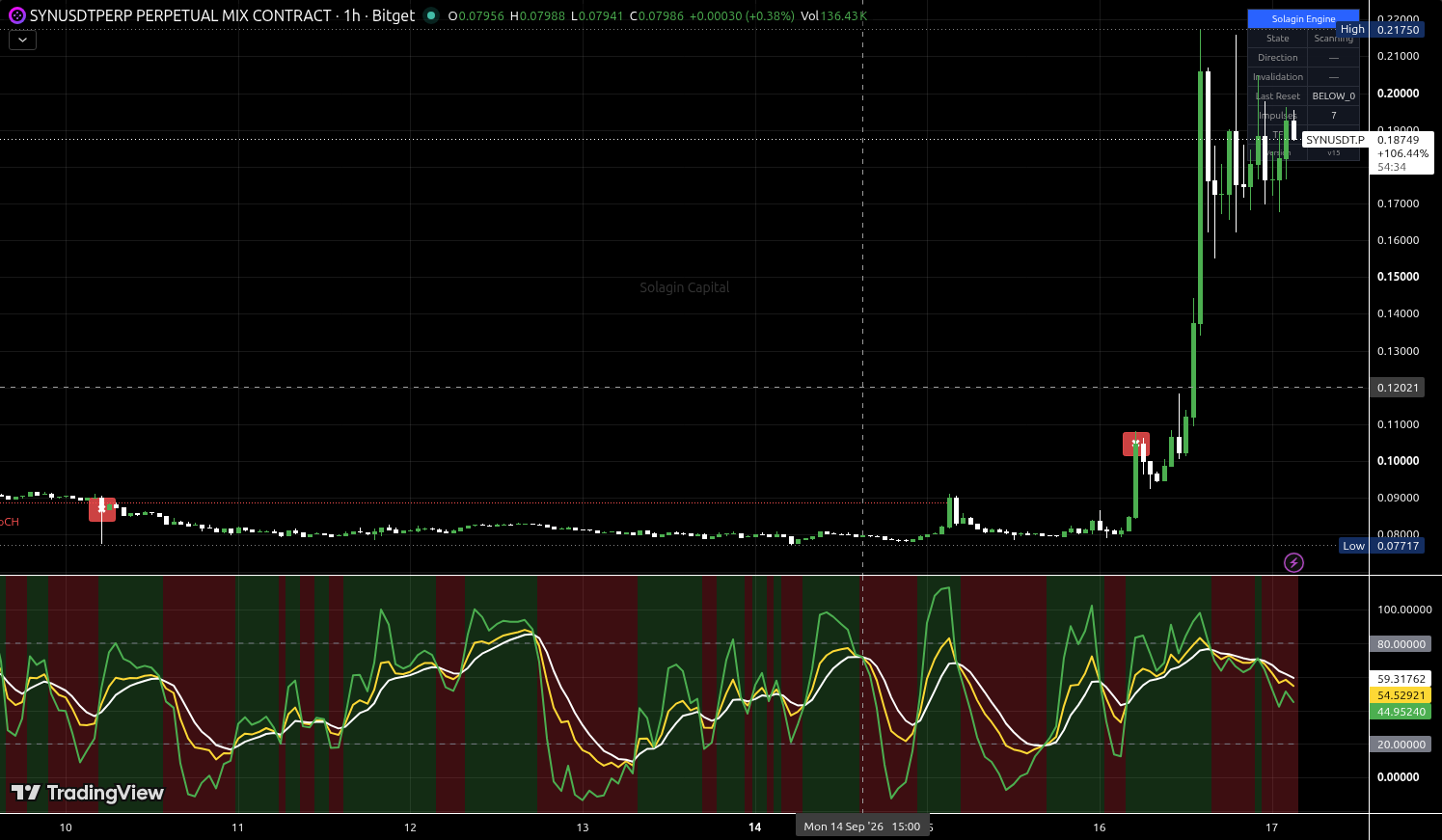The image size is (1442, 840).
Task: Click the crosshair date label Mon 14 Sep
Action: (x=861, y=826)
